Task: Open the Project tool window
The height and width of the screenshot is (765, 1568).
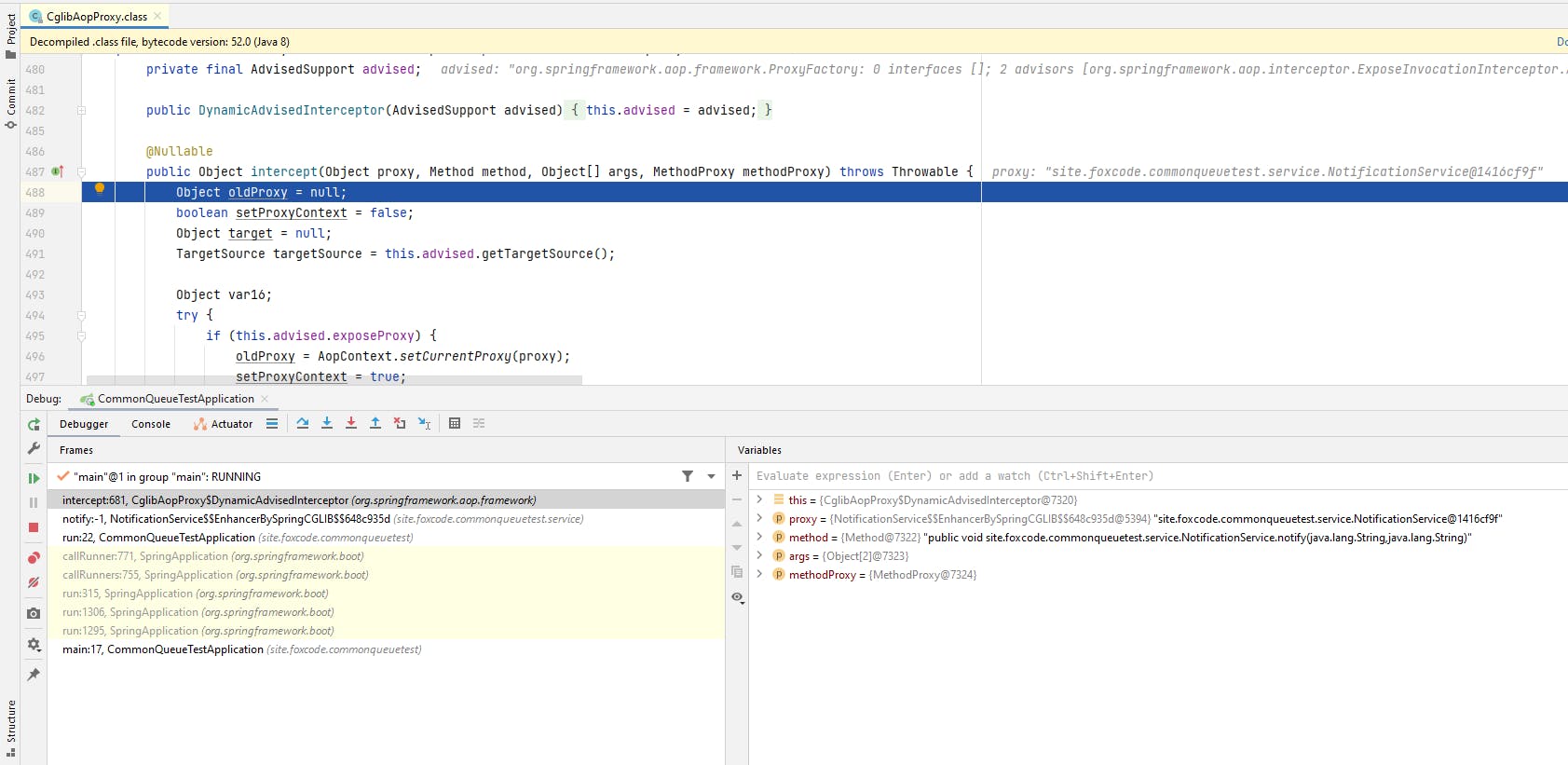Action: (11, 35)
